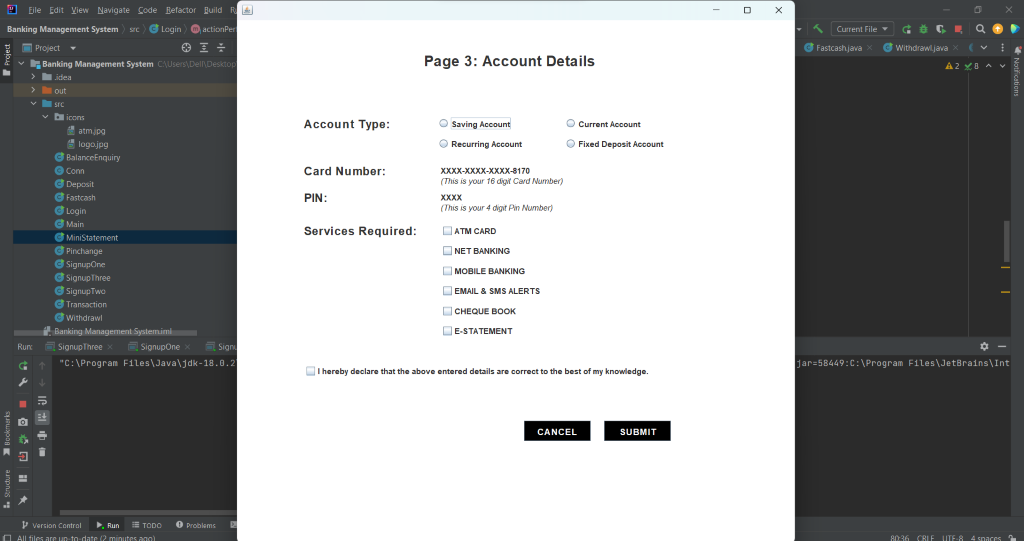Viewport: 1024px width, 541px height.
Task: Go to next highlighted error arrow
Action: pyautogui.click(x=1002, y=66)
